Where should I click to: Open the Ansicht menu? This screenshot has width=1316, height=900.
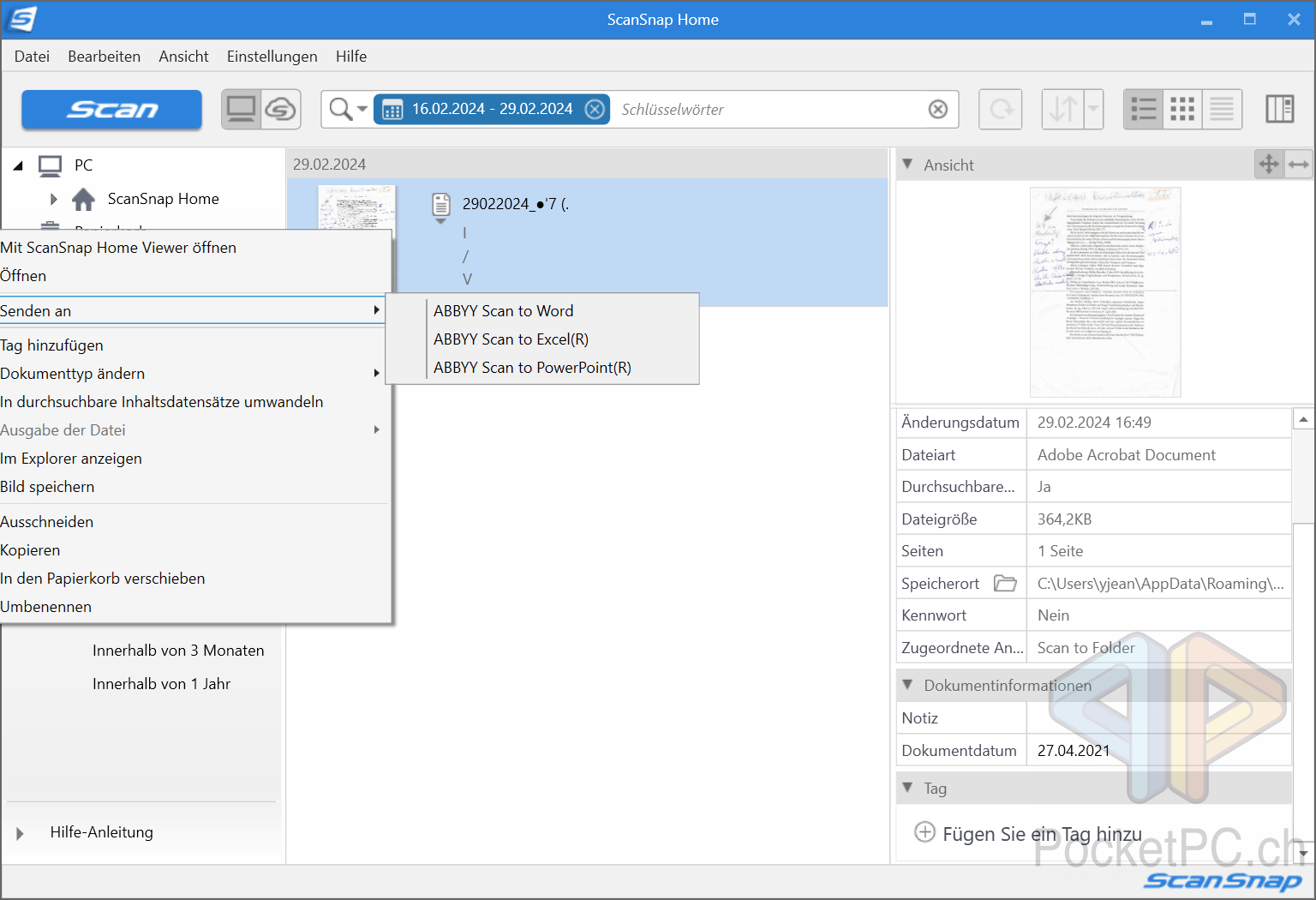[x=183, y=57]
